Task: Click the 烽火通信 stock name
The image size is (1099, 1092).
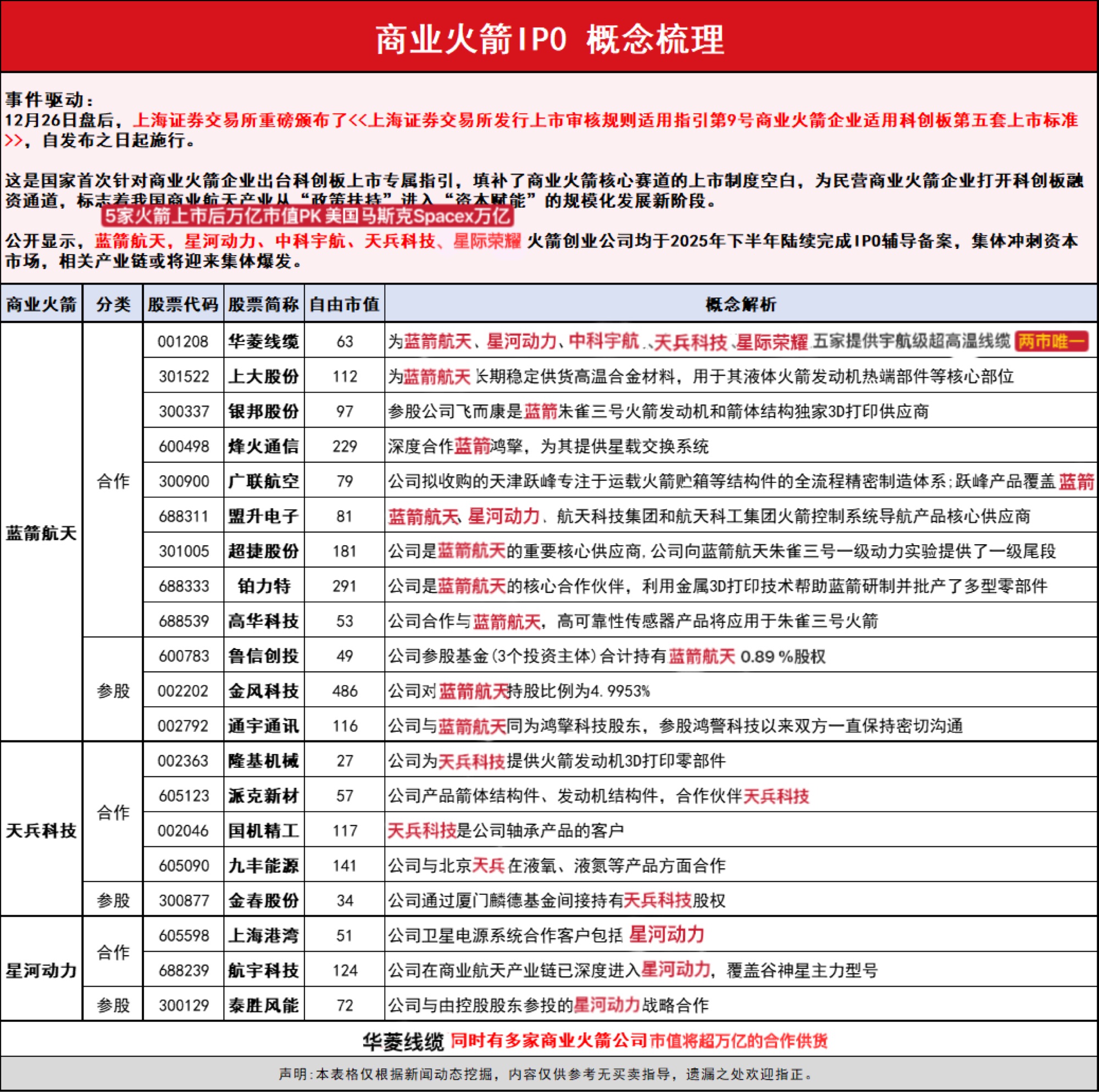Action: (263, 446)
